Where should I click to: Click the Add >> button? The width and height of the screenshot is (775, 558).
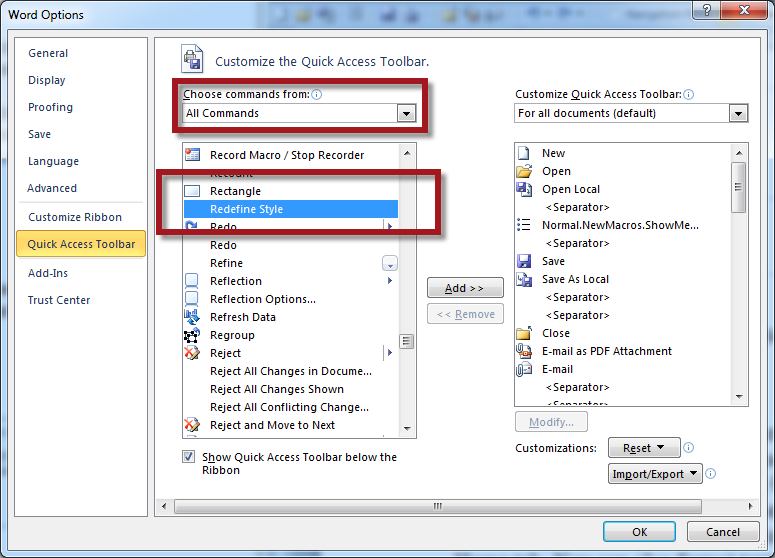click(x=465, y=288)
